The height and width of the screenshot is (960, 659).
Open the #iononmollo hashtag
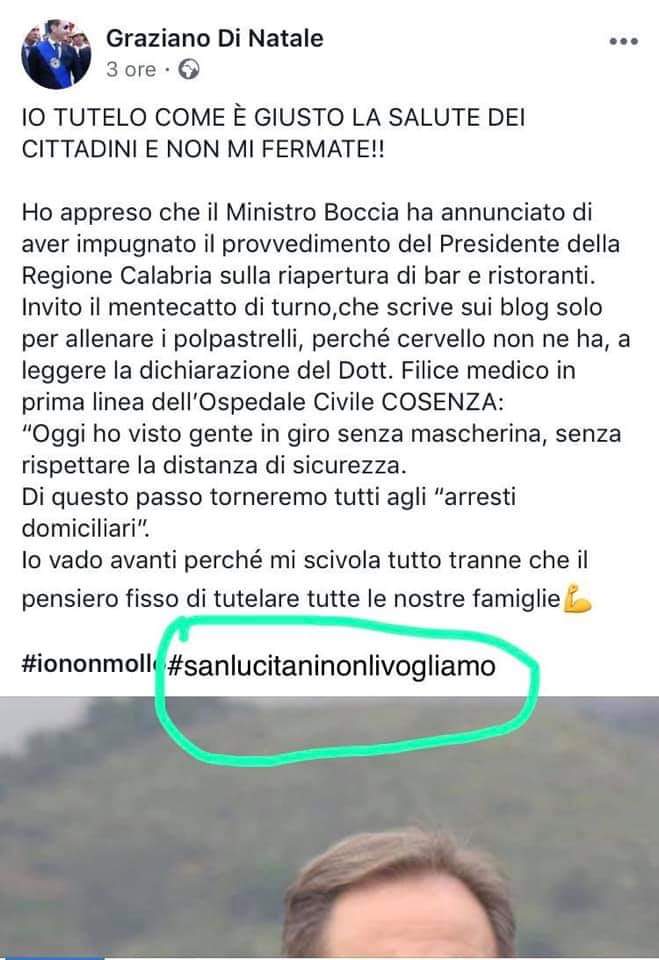point(89,664)
